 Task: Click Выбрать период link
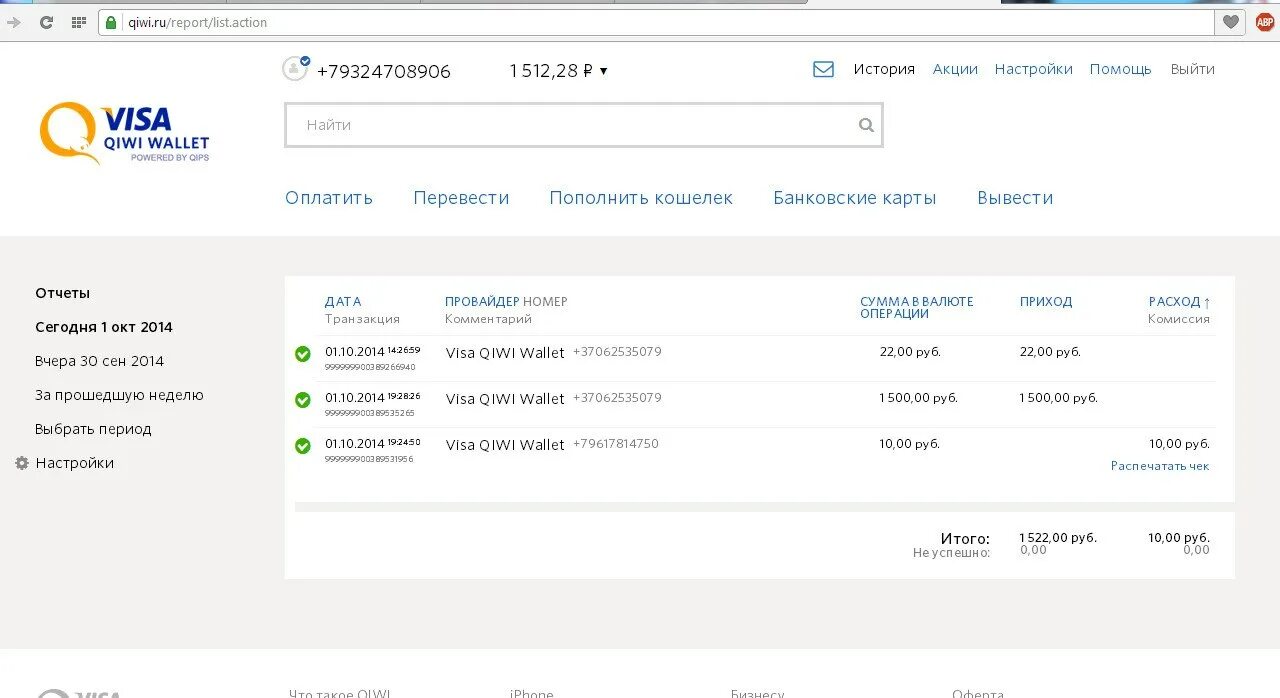(x=93, y=429)
